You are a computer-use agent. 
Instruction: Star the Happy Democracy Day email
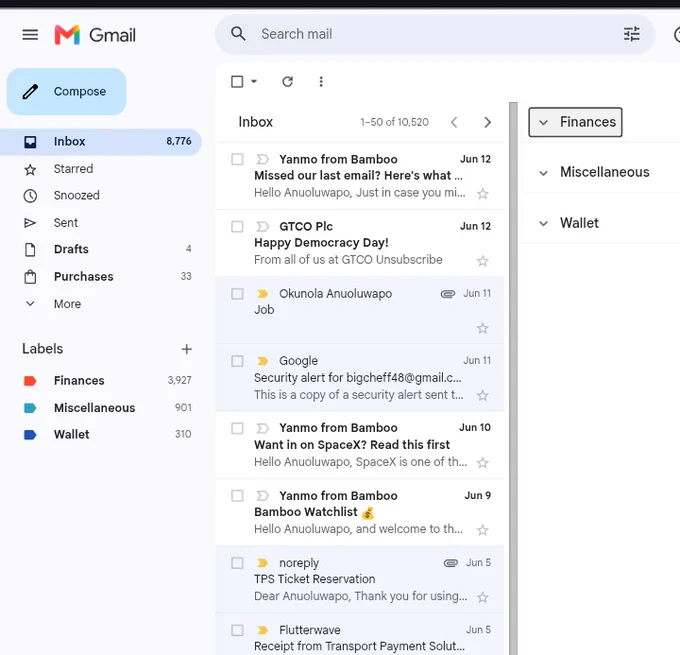[483, 261]
